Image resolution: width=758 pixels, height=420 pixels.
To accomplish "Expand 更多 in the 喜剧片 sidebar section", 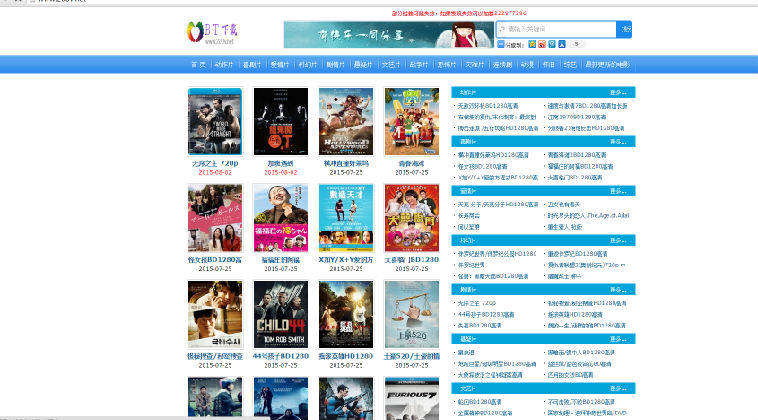I will [x=618, y=142].
